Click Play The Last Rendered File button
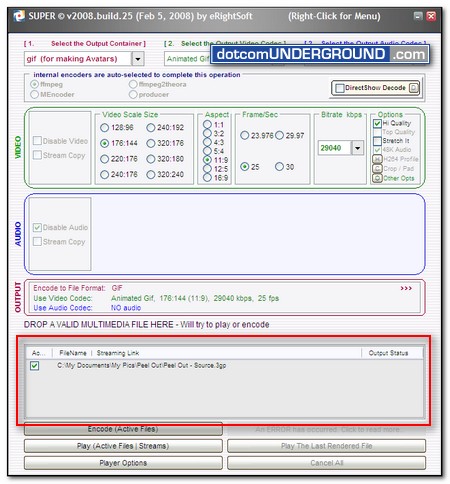Screen dimensions: 450x484 click(326, 446)
